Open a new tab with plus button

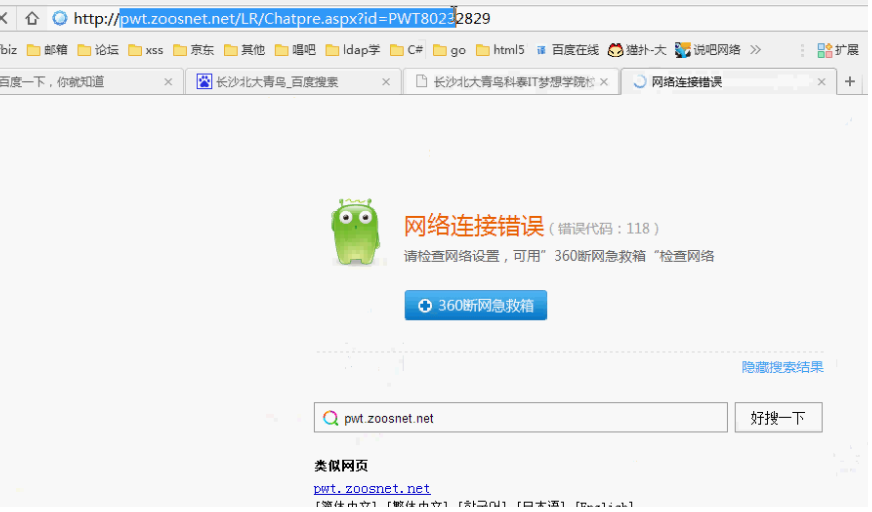click(x=850, y=82)
